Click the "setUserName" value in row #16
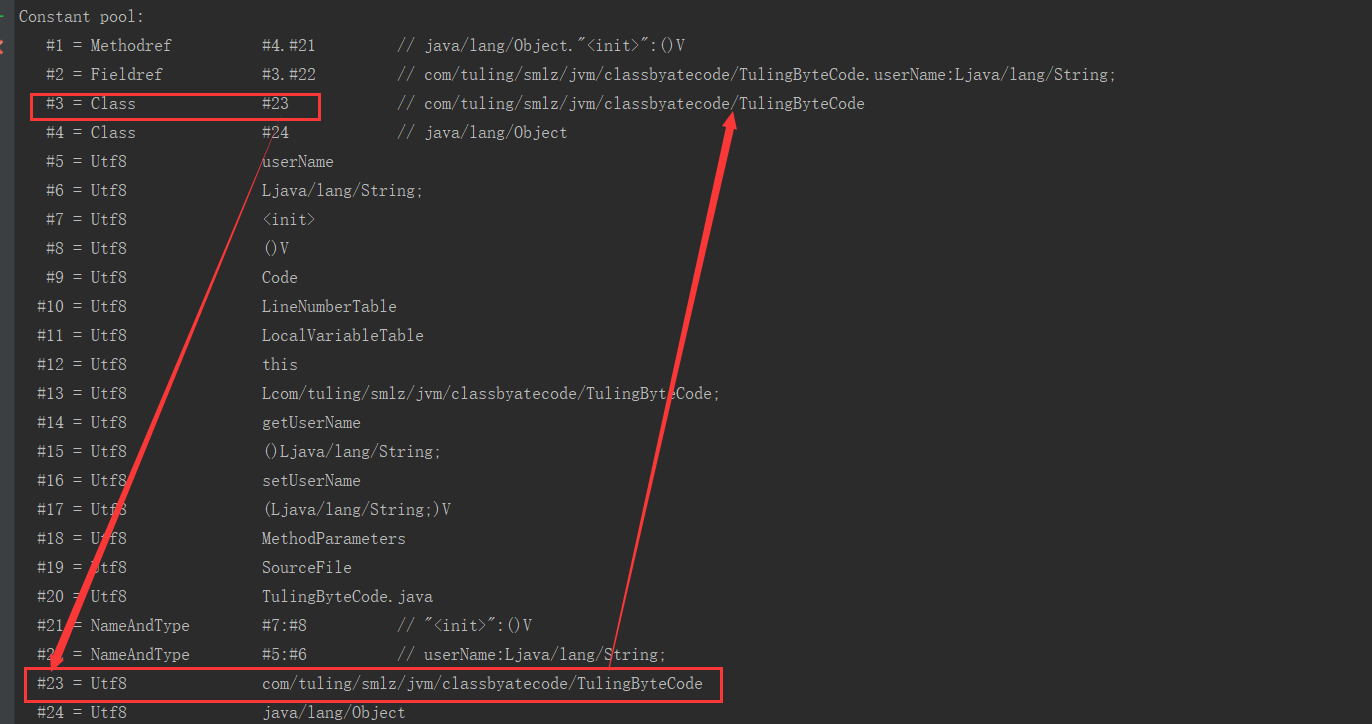Image resolution: width=1372 pixels, height=724 pixels. coord(311,480)
